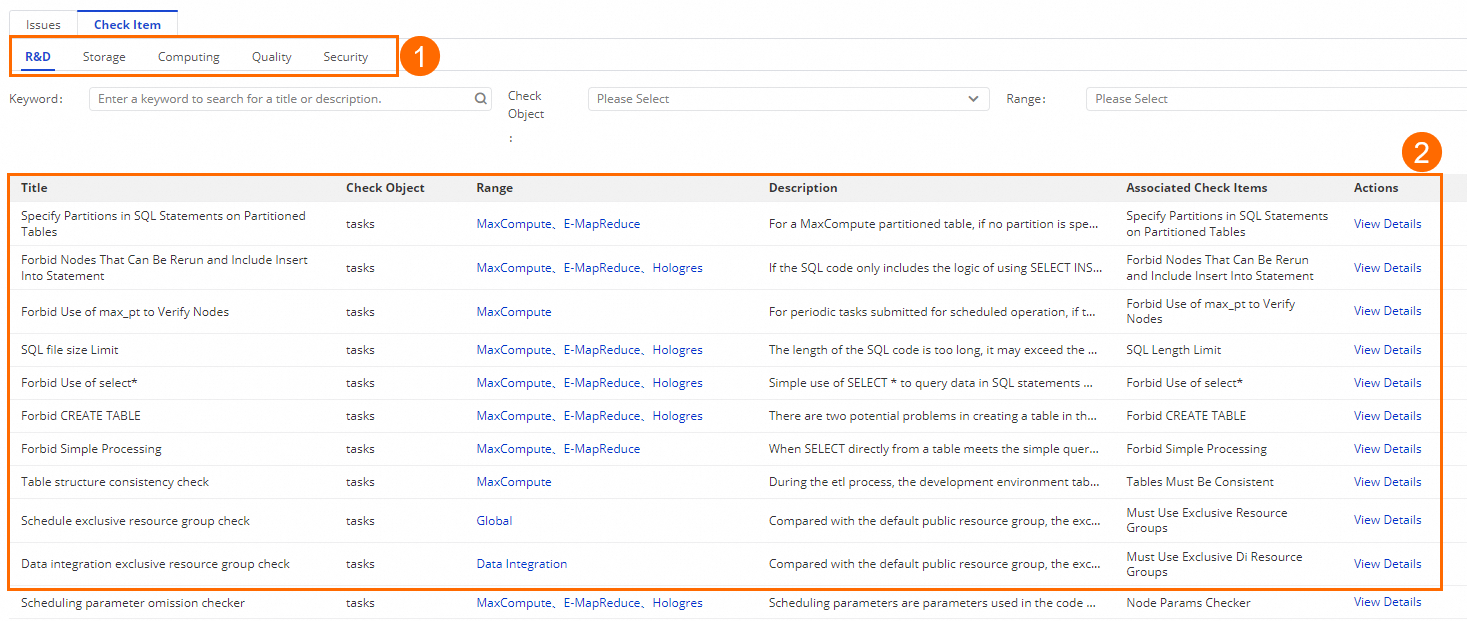Type in the Keyword search input field

click(x=280, y=99)
